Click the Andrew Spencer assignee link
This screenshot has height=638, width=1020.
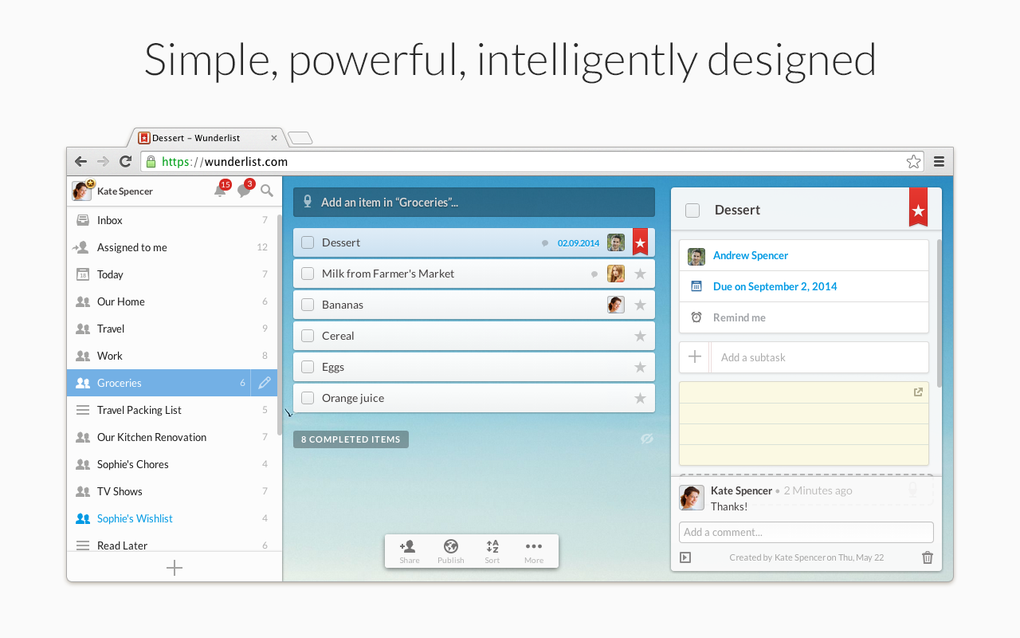click(750, 255)
